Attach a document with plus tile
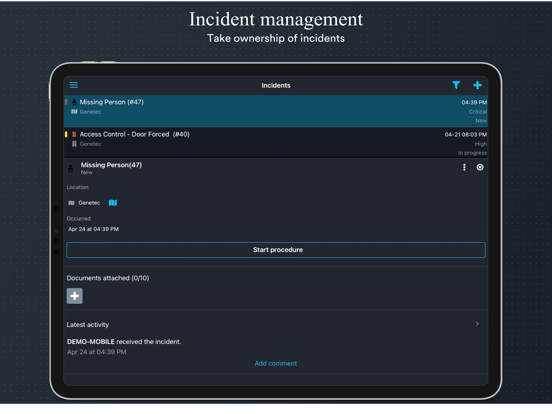Screen dimensions: 552x414 point(75,296)
